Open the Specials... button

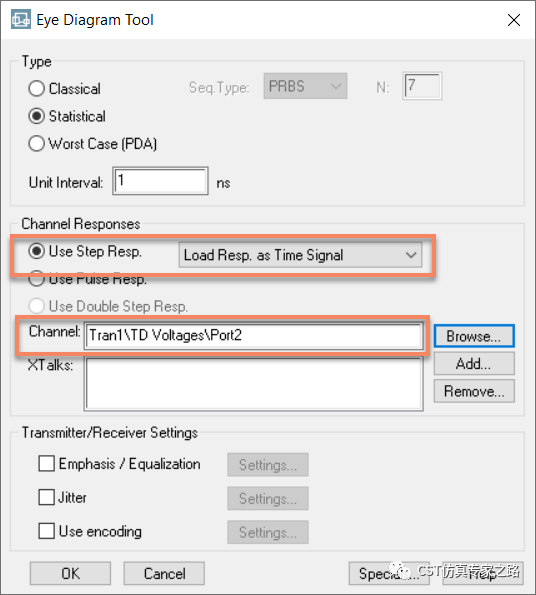click(389, 573)
